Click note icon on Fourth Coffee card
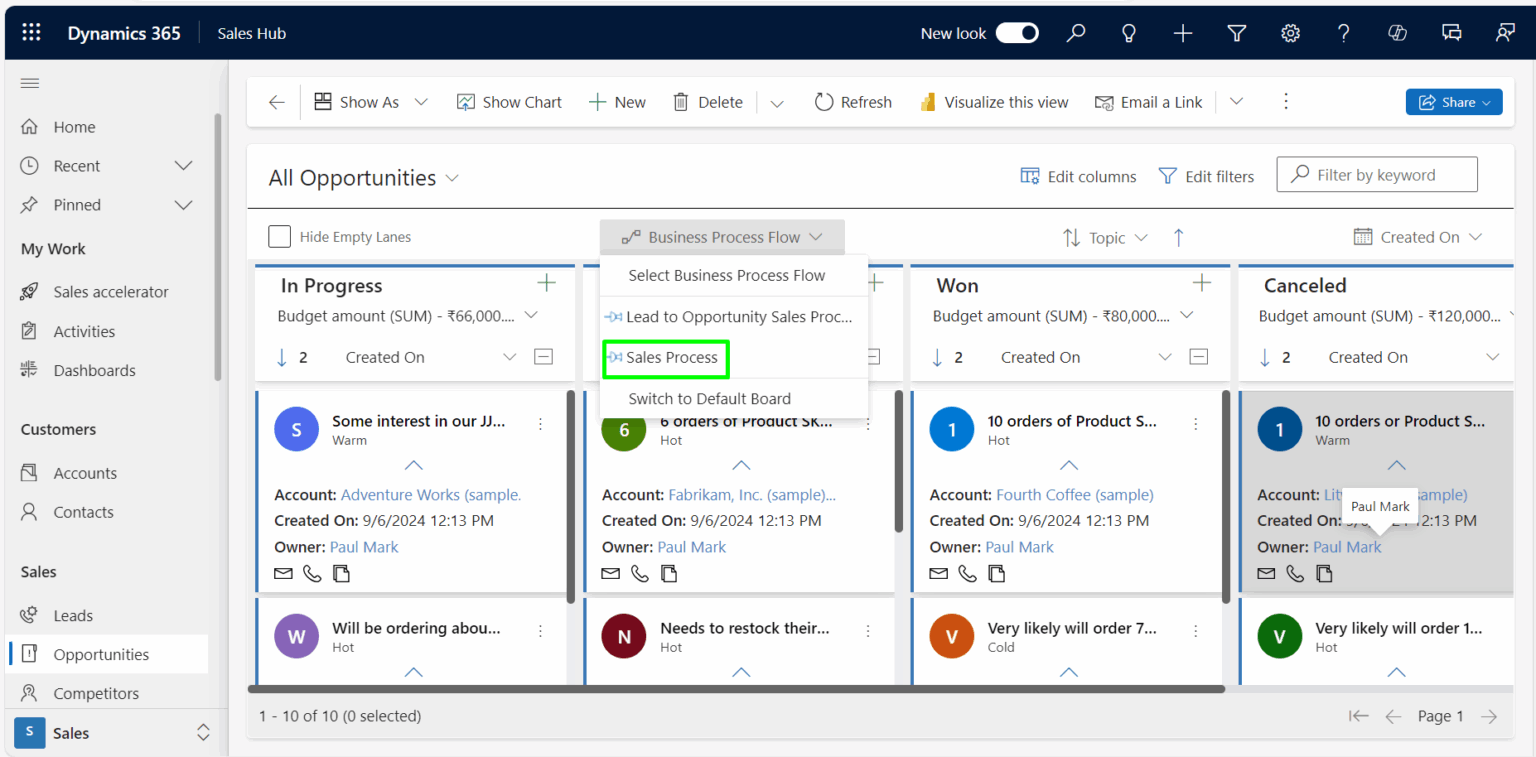 [x=997, y=574]
